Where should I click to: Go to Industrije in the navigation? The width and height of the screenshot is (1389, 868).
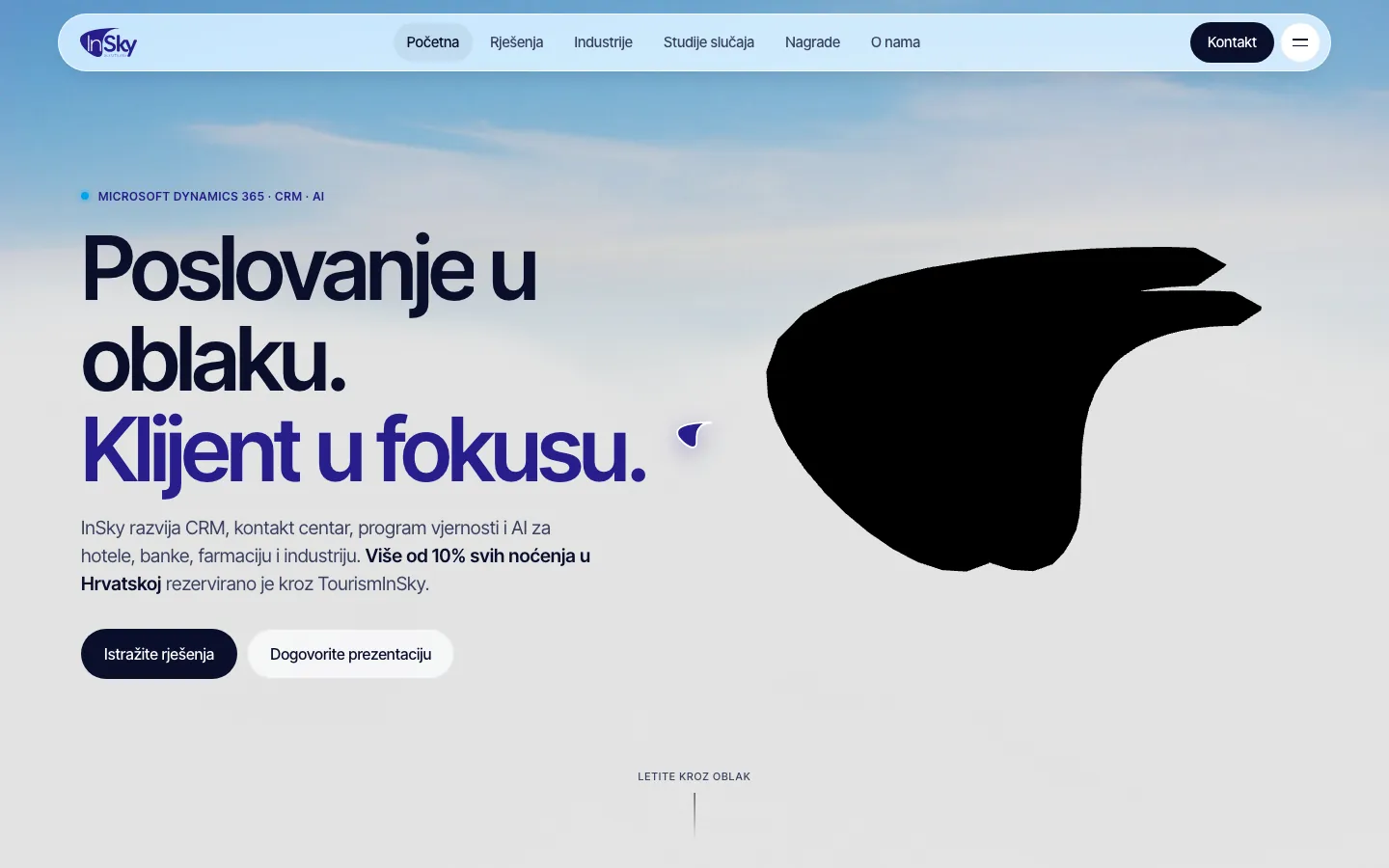[603, 42]
